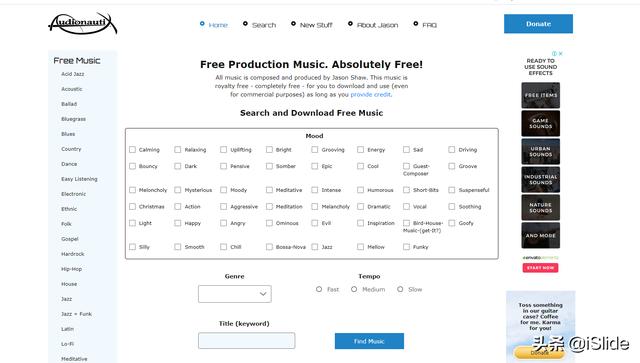Focus the Title keyword input field
The image size is (640, 363).
pyautogui.click(x=247, y=341)
